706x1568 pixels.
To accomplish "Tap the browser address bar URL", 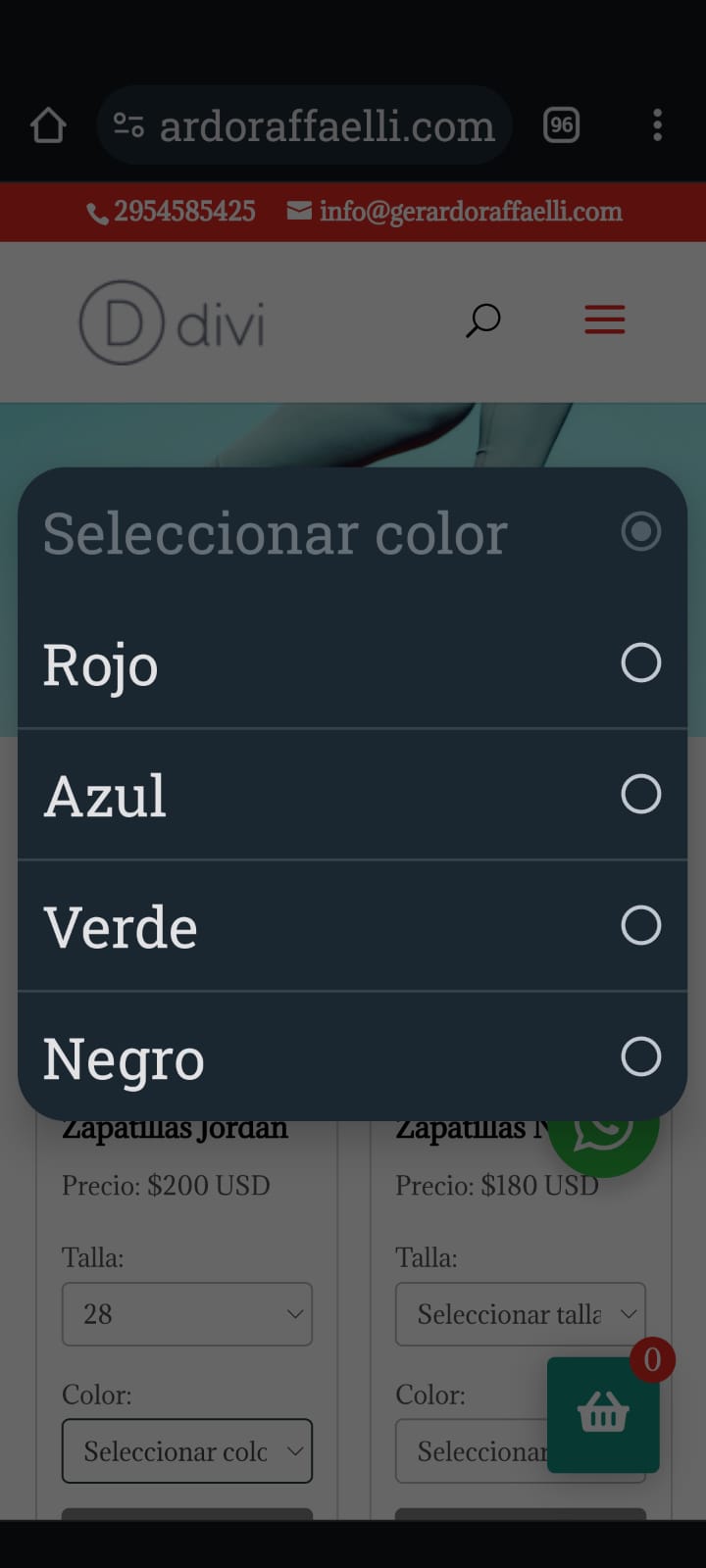I will tap(327, 125).
